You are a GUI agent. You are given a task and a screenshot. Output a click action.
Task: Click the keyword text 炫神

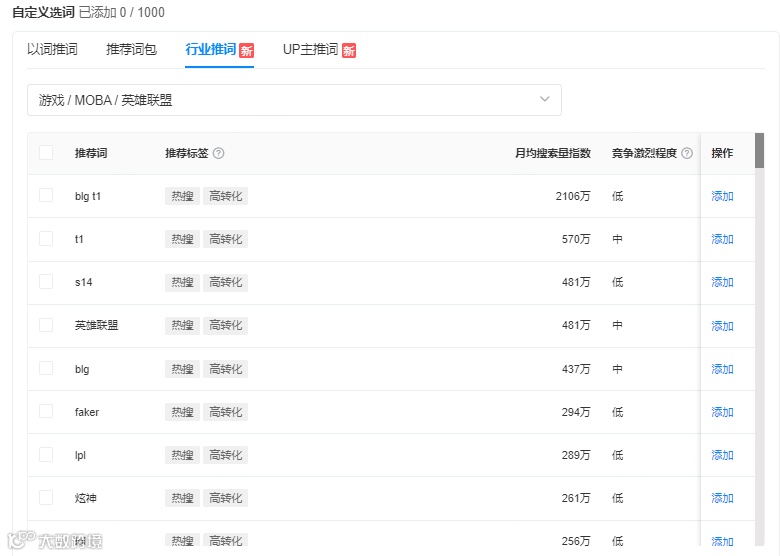click(x=86, y=498)
